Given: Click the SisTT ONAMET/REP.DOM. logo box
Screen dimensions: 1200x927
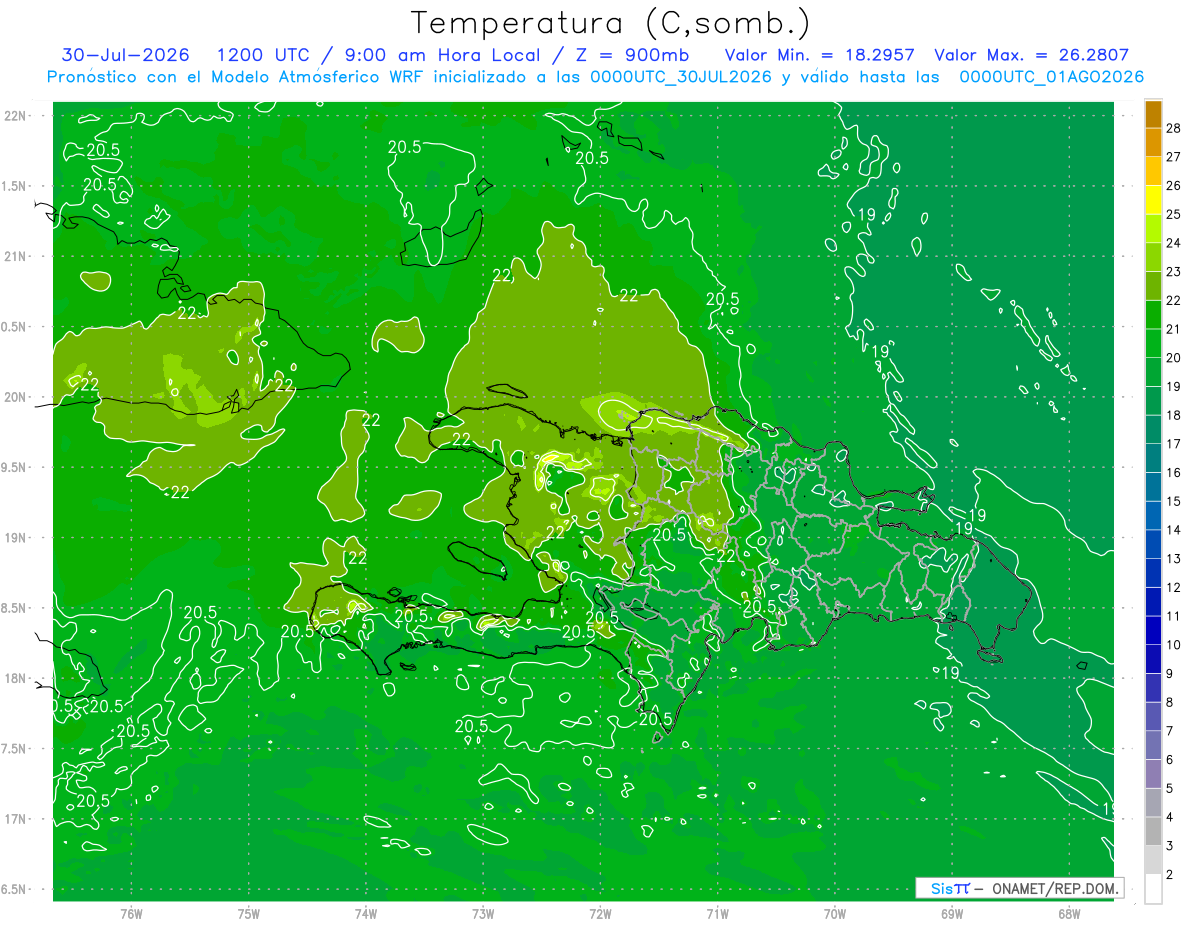Looking at the screenshot, I should point(1020,888).
